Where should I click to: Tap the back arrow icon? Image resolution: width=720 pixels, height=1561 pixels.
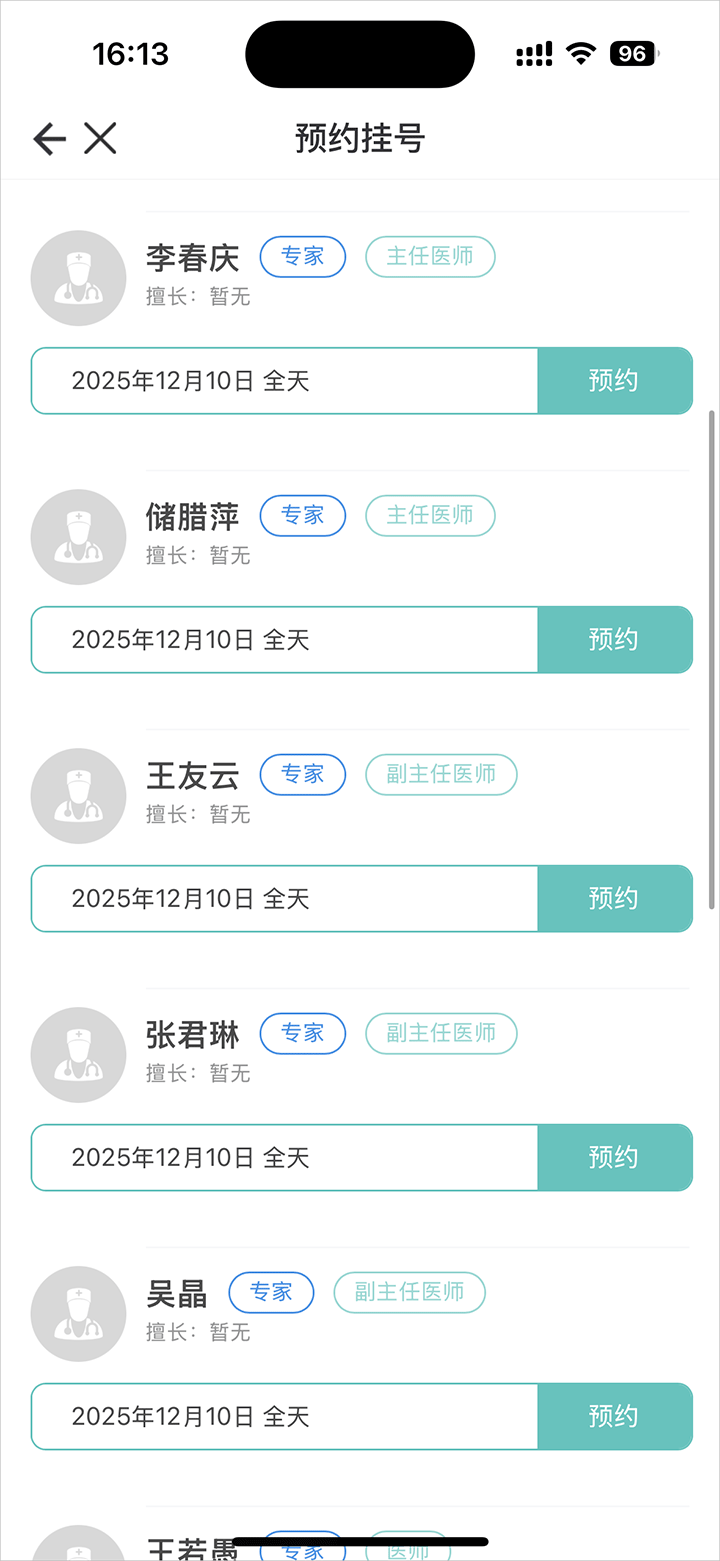click(x=49, y=139)
